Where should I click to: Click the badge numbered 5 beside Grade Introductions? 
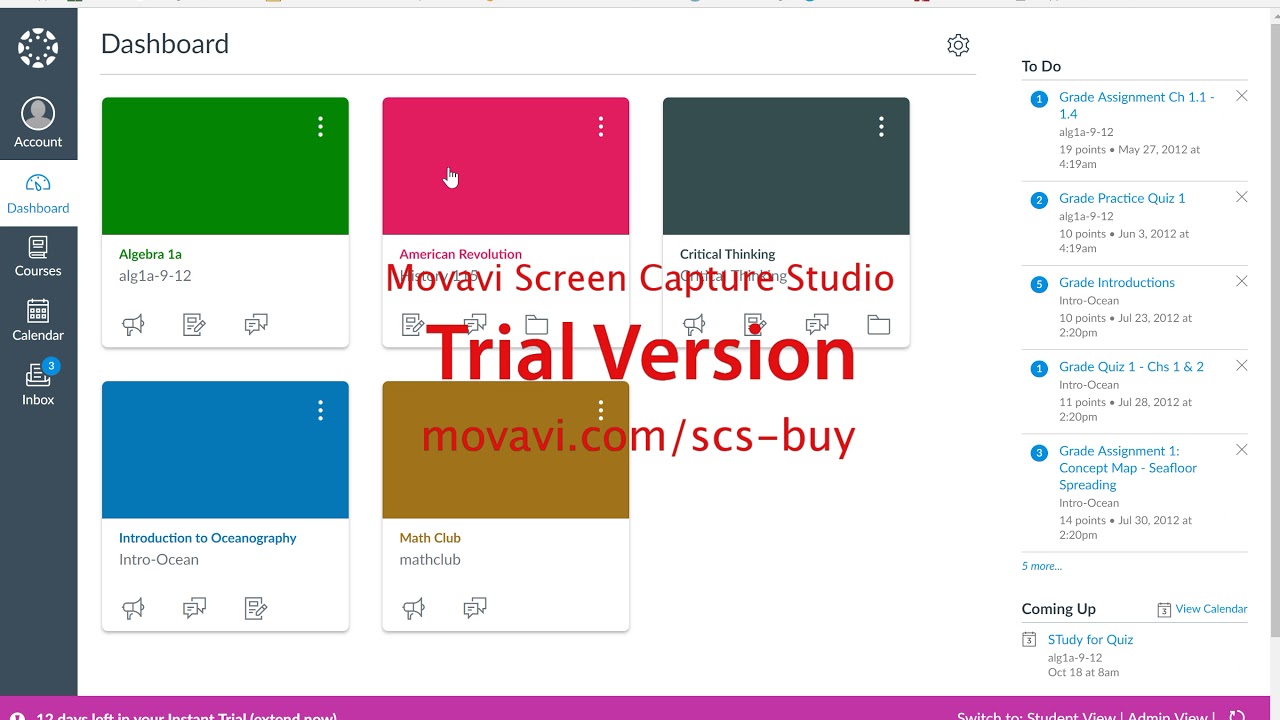[x=1039, y=284]
